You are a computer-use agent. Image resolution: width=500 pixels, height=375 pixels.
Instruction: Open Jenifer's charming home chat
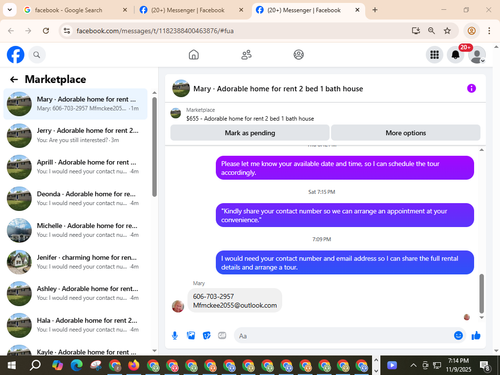[x=75, y=262]
